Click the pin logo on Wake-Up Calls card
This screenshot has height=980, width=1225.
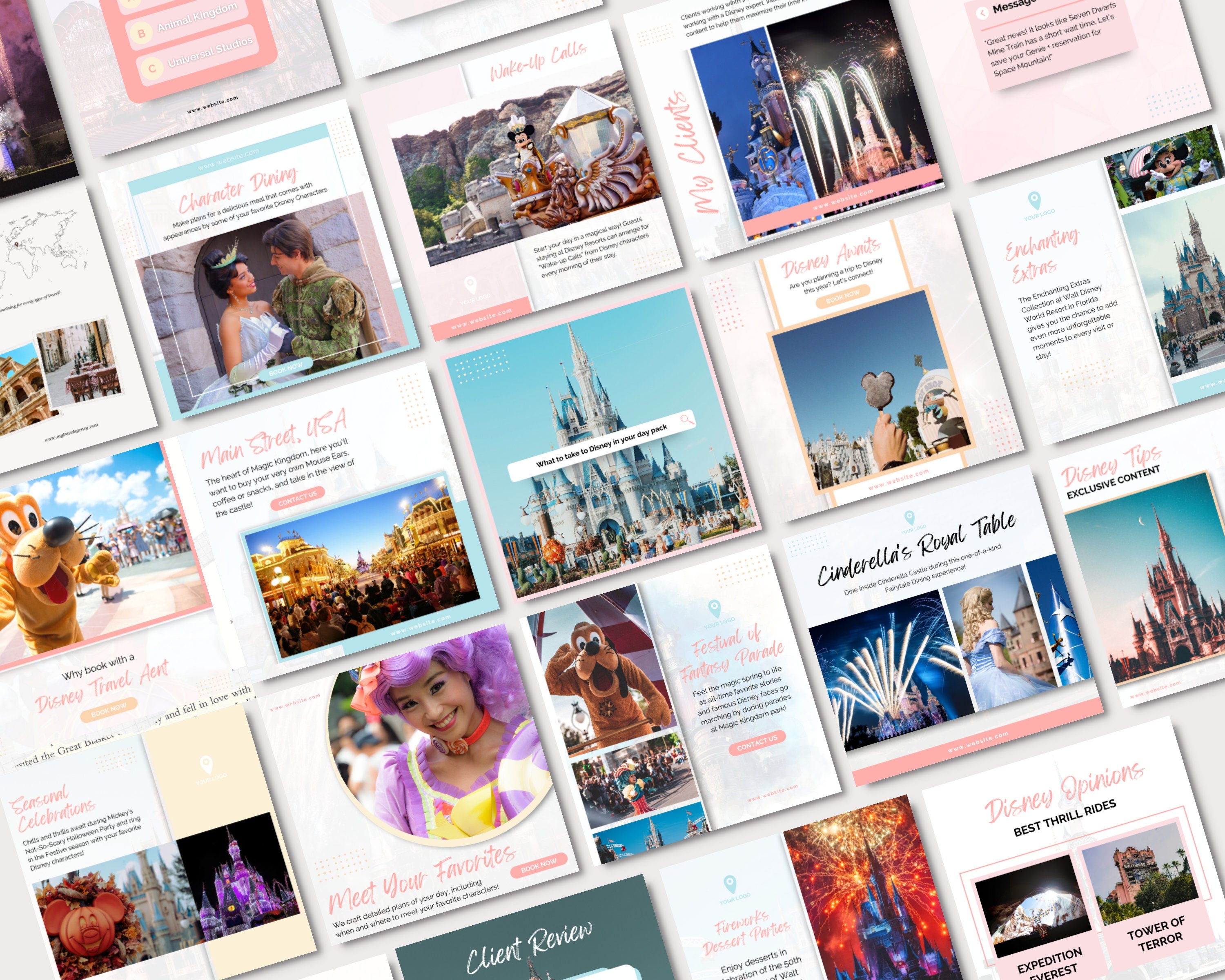(470, 285)
